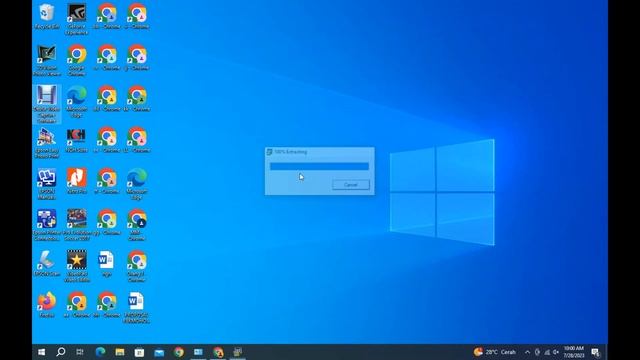
Task: Click the '100% Extracting' dialog title
Action: click(290, 152)
